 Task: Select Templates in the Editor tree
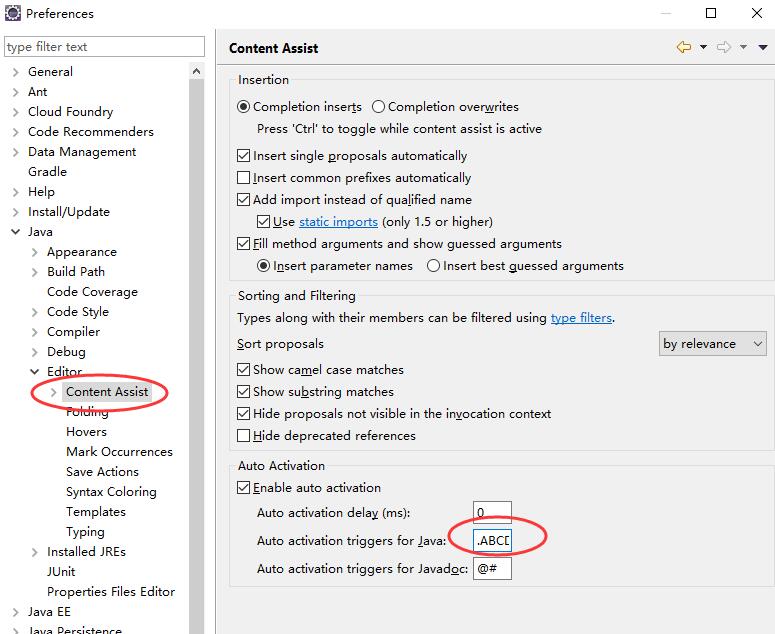click(x=96, y=512)
